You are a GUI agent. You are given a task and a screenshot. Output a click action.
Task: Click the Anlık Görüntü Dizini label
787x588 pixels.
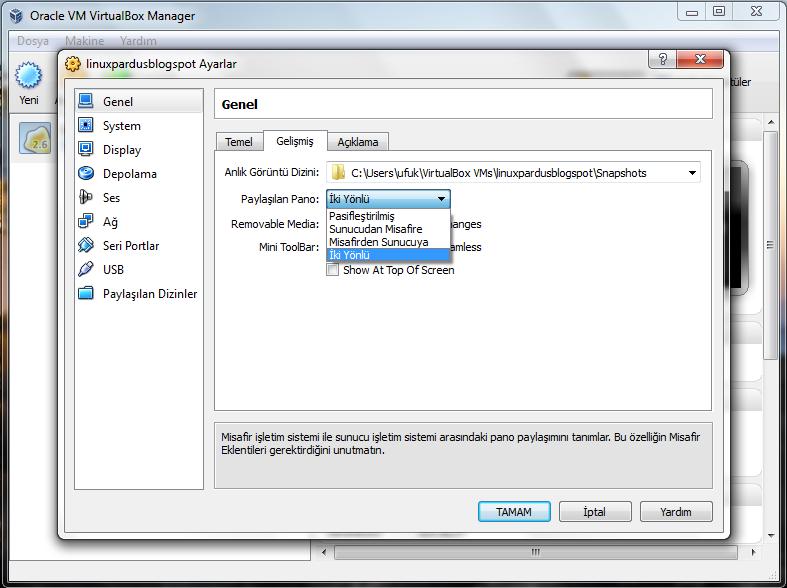272,172
